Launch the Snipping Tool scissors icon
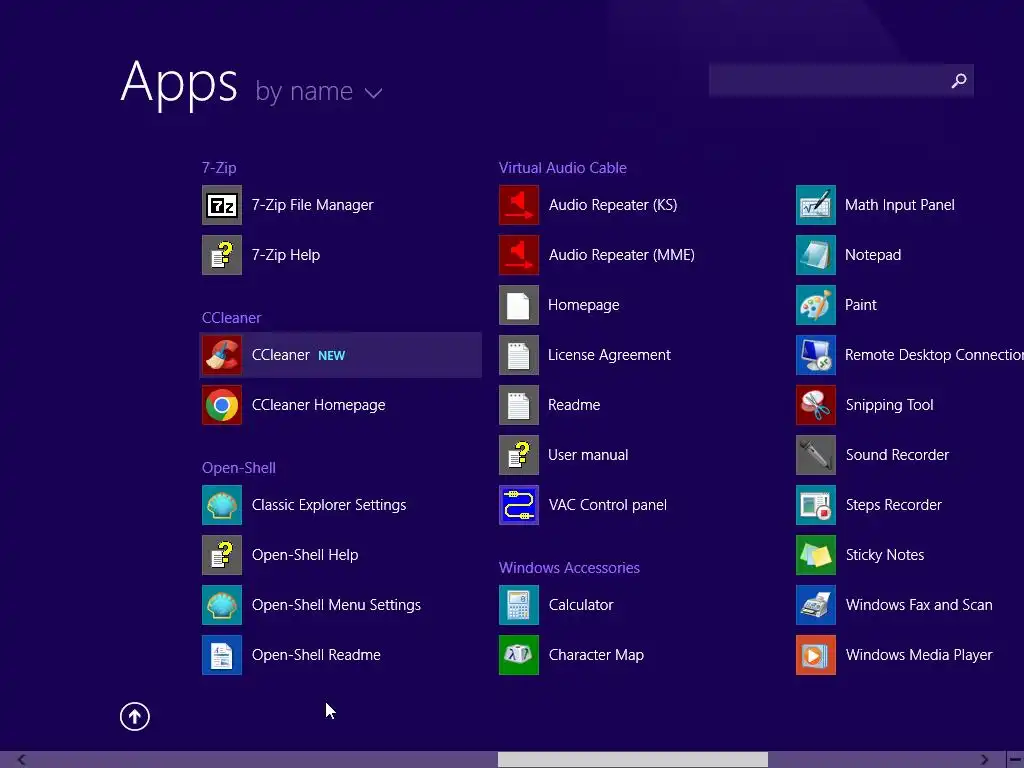 pos(816,405)
